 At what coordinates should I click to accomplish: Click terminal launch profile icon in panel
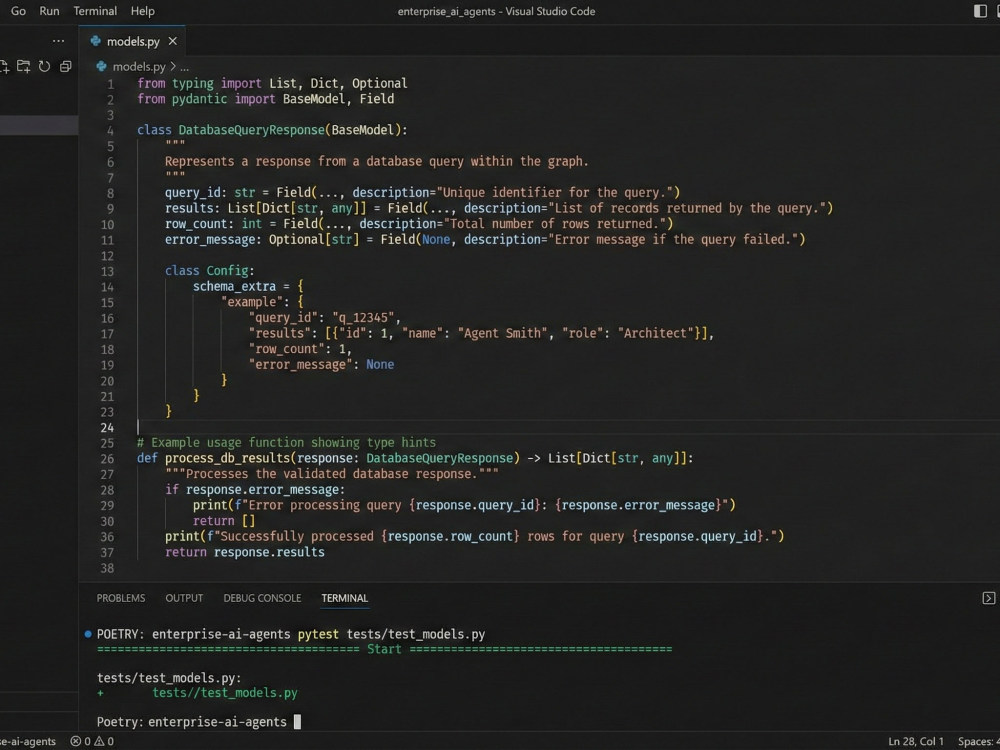coord(989,598)
